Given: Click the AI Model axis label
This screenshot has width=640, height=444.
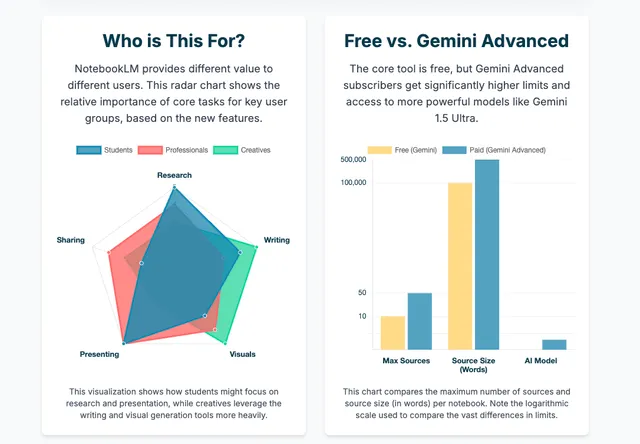Looking at the screenshot, I should 541,360.
